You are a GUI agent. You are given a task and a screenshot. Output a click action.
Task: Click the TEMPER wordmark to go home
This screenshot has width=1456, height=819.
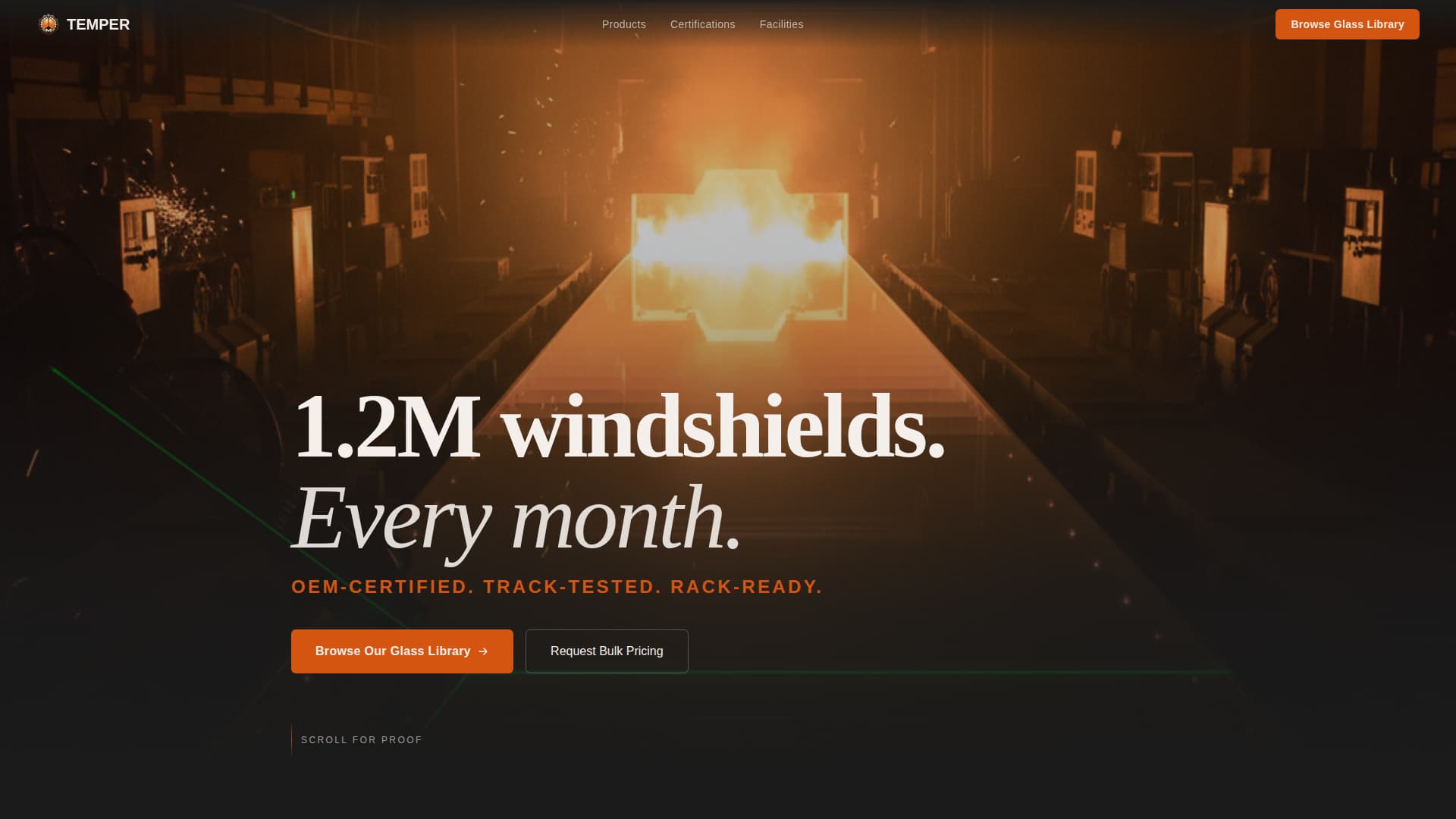click(x=98, y=24)
